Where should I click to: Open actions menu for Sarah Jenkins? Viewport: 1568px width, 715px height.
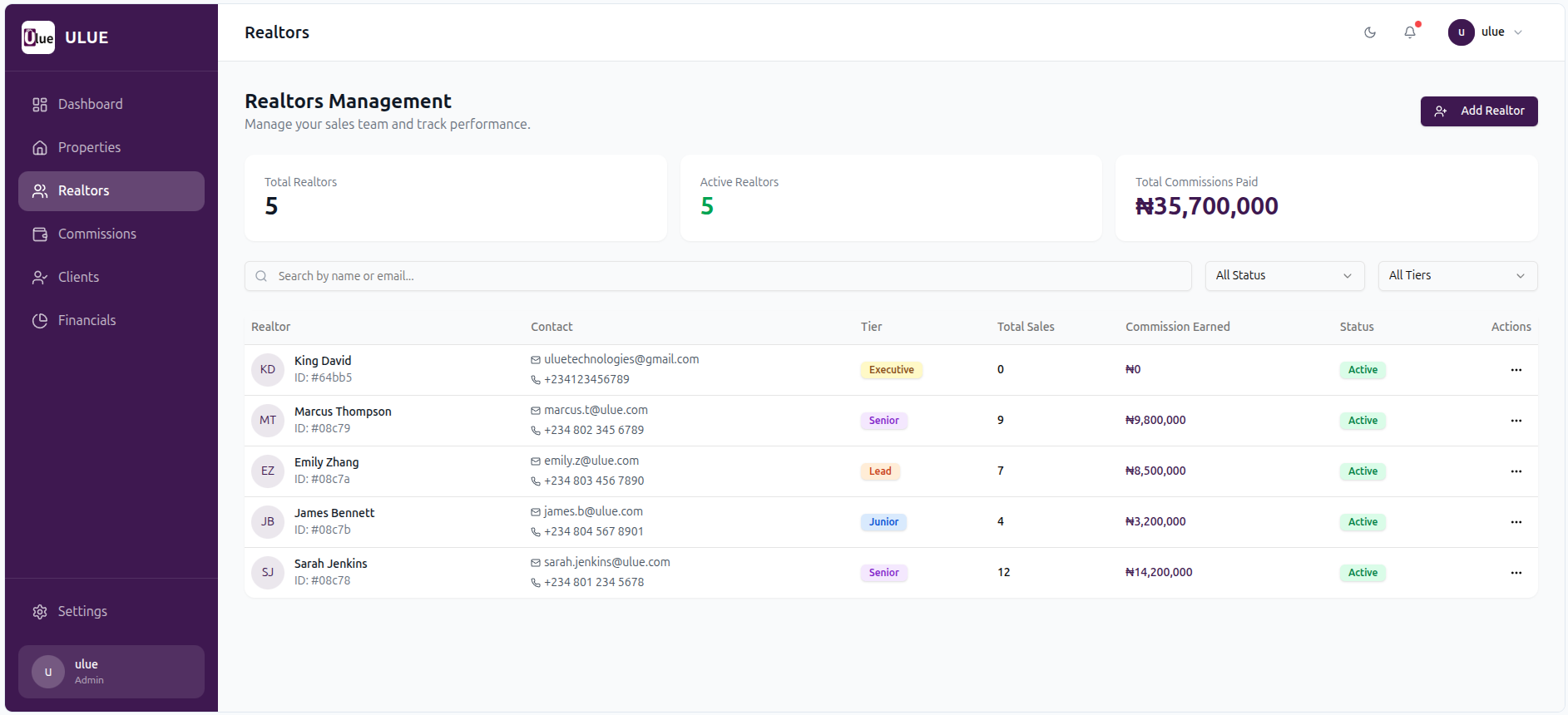(1516, 573)
